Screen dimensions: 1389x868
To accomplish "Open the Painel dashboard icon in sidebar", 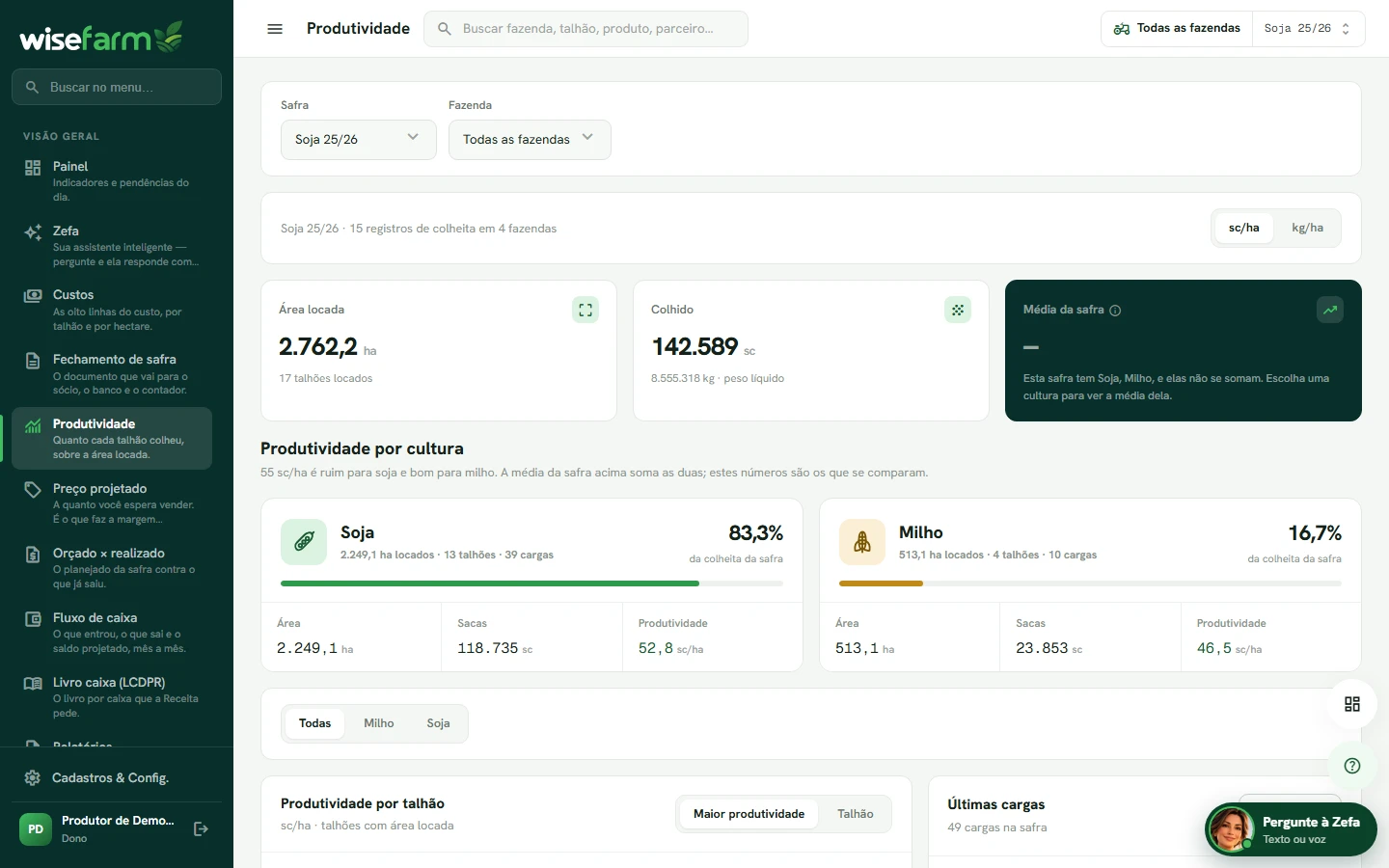I will (x=33, y=168).
